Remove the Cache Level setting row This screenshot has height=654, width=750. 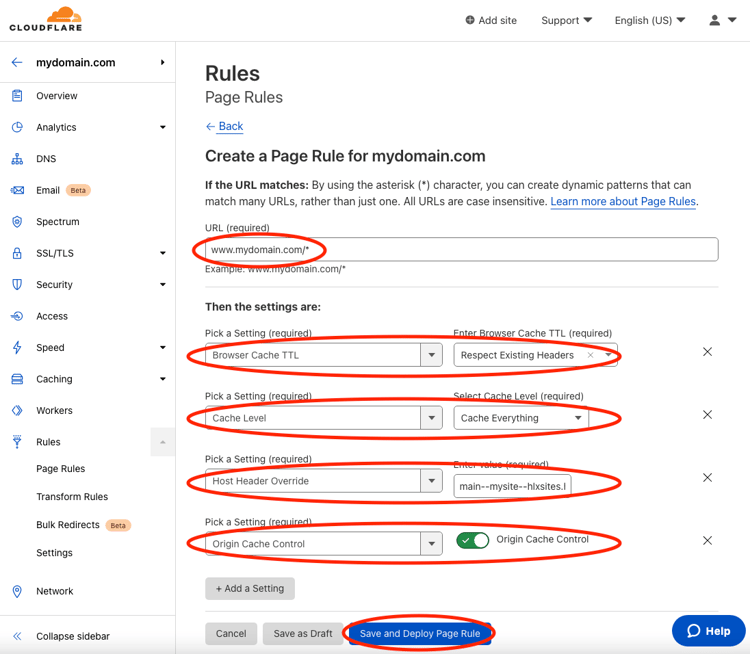point(707,414)
